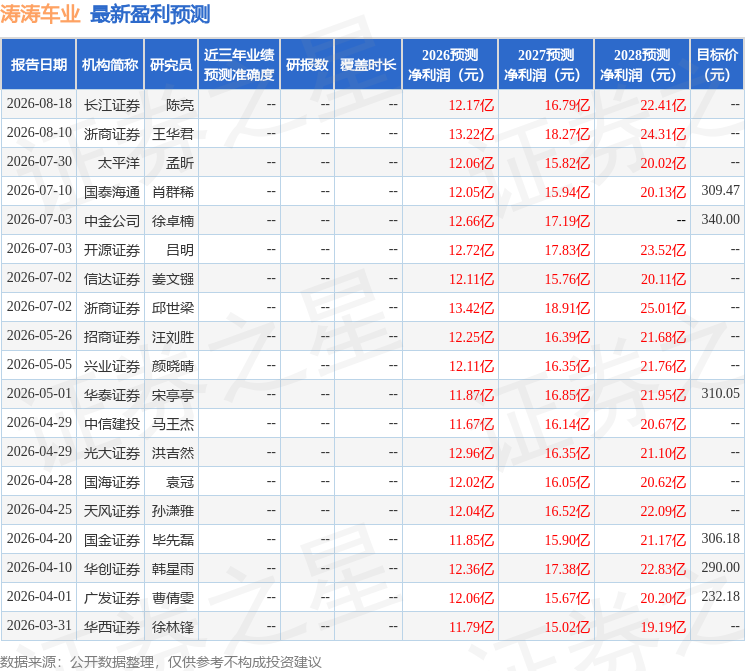The height and width of the screenshot is (671, 745).
Task: Select analyst 王华君 in the table
Action: (x=172, y=134)
